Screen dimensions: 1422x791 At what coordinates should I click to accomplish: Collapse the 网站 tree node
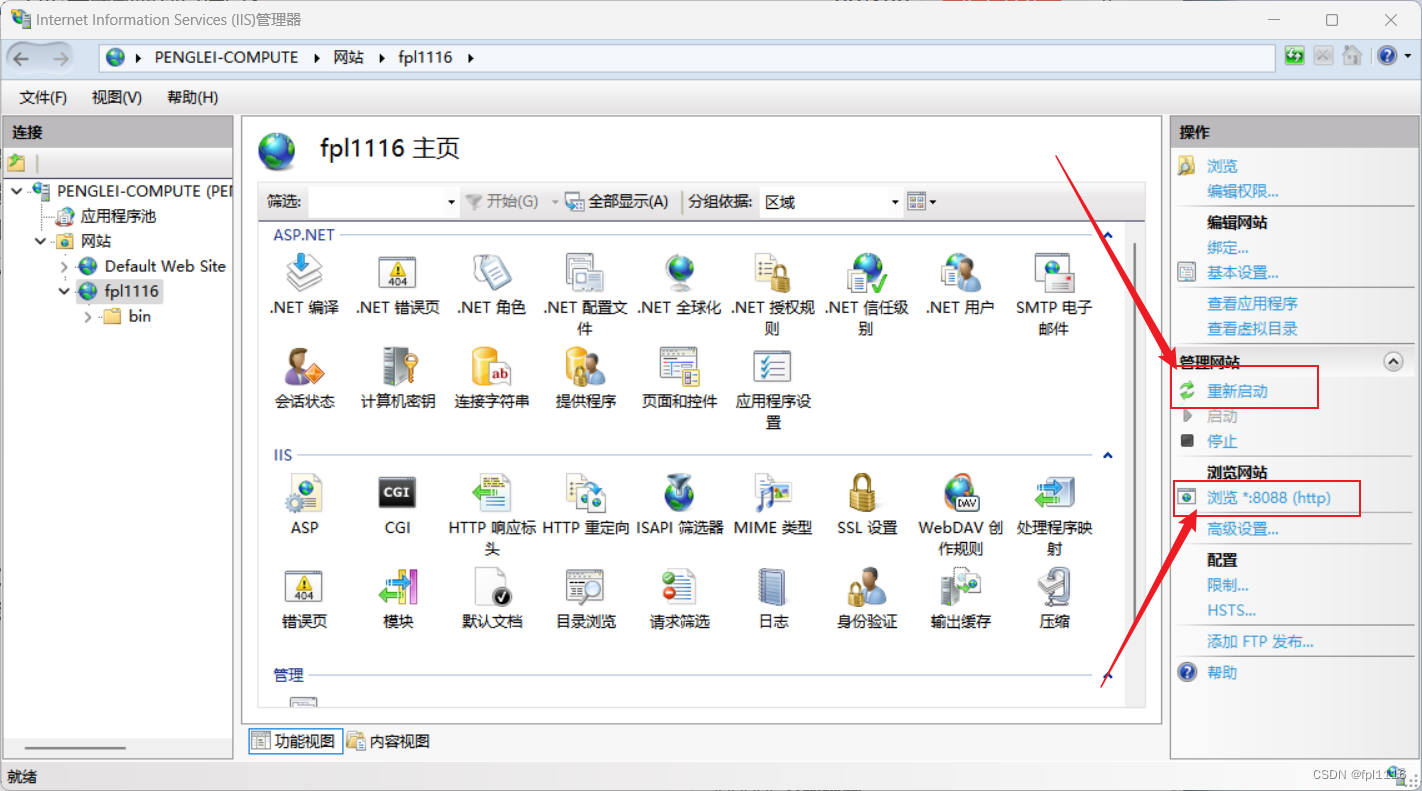[41, 241]
